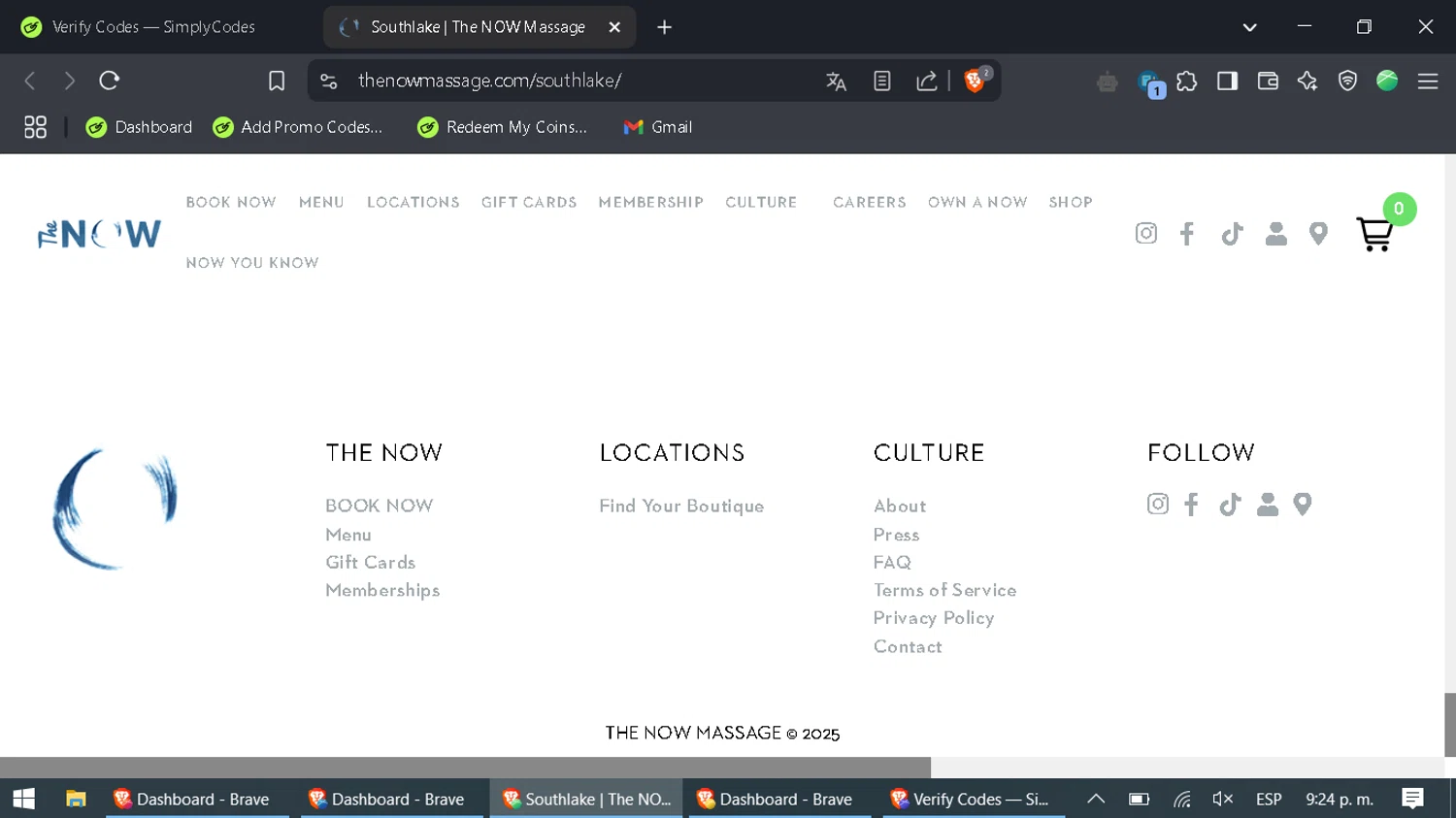The image size is (1456, 818).
Task: Open NOW YOU KNOW in navigation
Action: coord(252,263)
